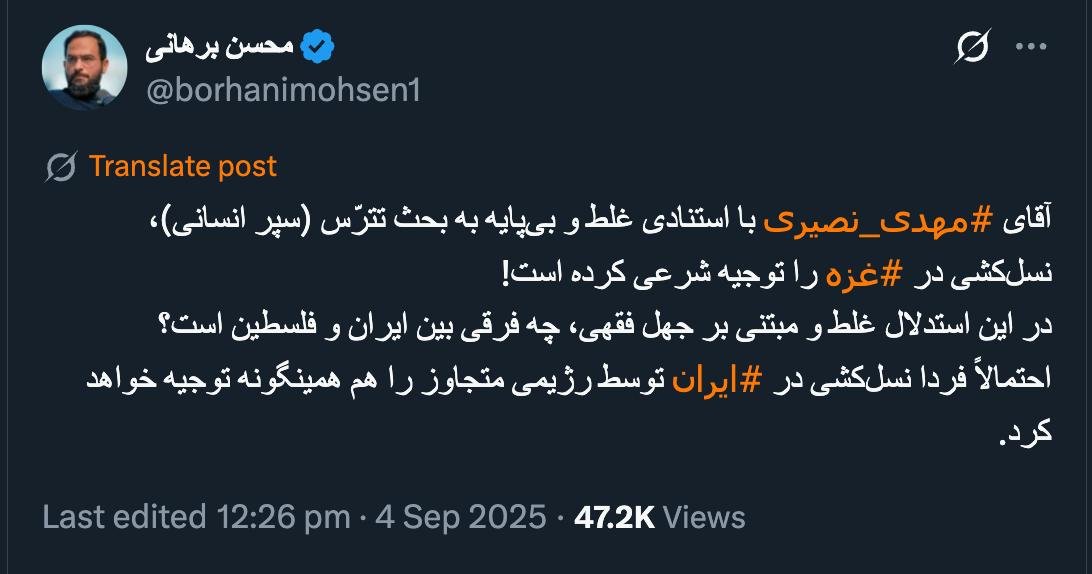Click the Last edited label
The image size is (1092, 574).
tap(124, 517)
